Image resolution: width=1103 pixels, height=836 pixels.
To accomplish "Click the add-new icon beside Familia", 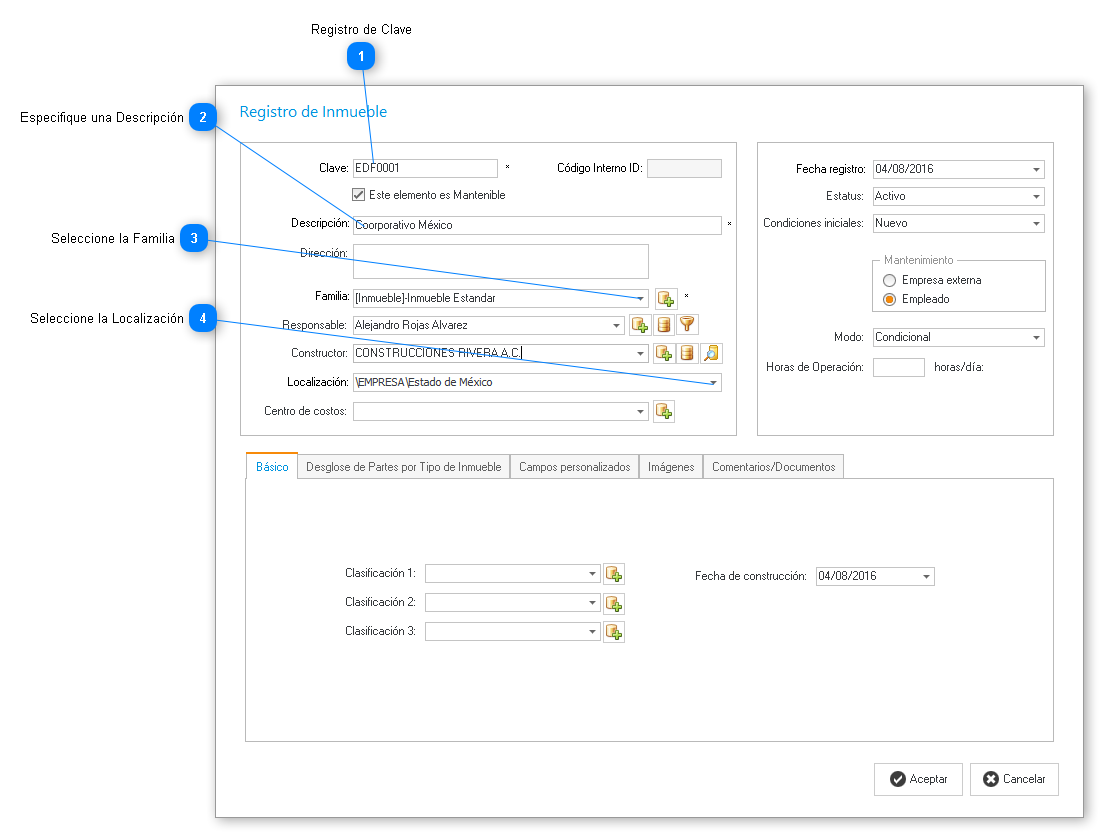I will click(666, 298).
